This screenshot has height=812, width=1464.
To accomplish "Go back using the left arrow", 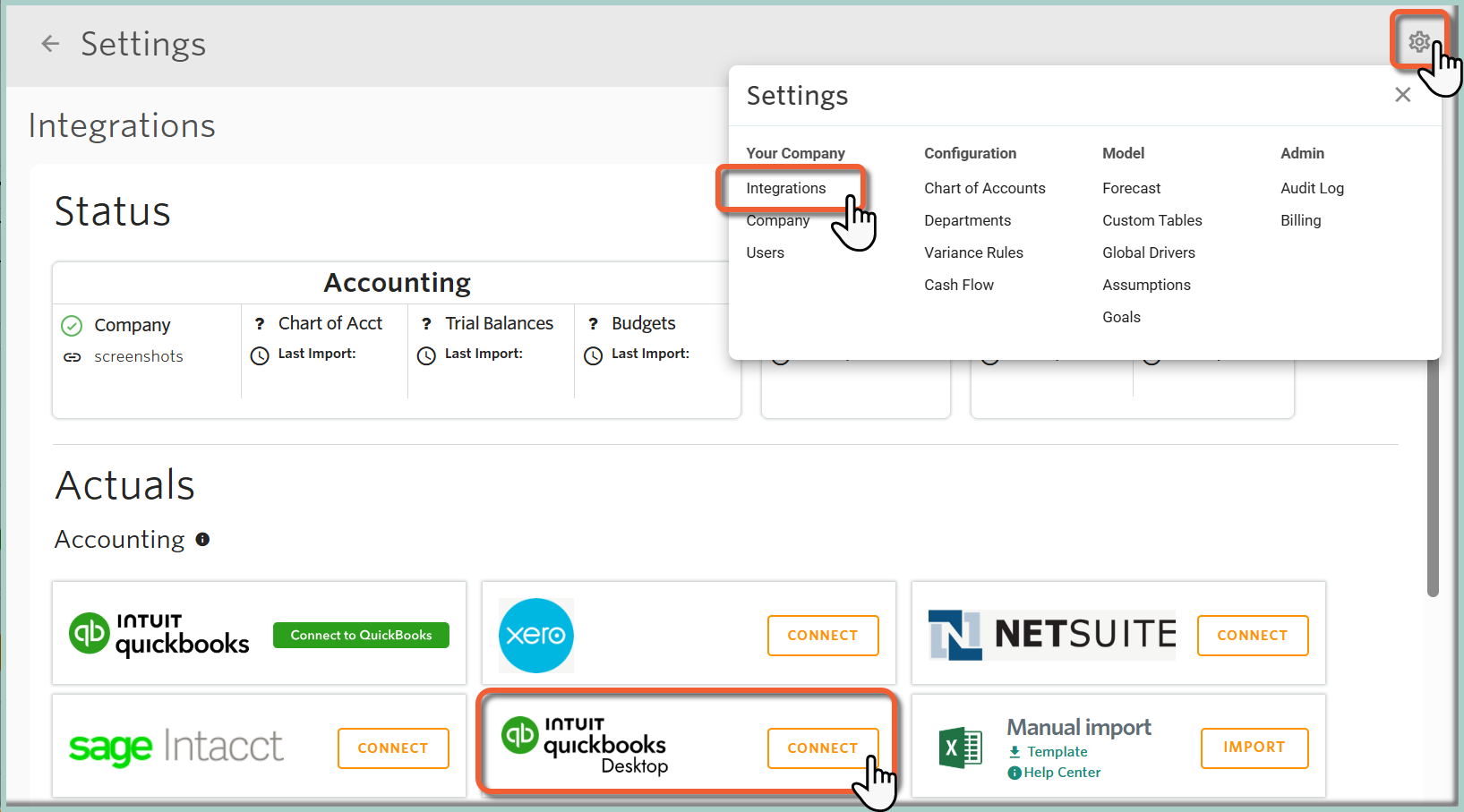I will pos(50,43).
